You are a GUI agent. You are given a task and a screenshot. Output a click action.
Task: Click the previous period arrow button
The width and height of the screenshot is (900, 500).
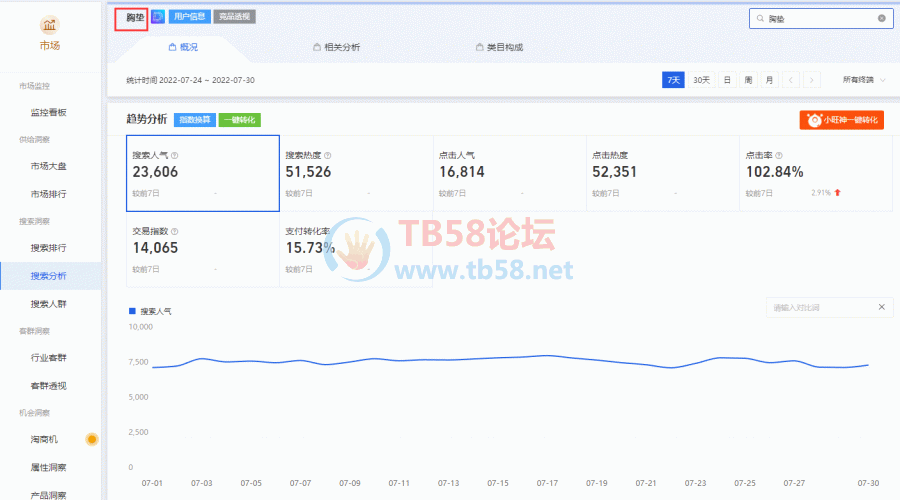tap(791, 80)
